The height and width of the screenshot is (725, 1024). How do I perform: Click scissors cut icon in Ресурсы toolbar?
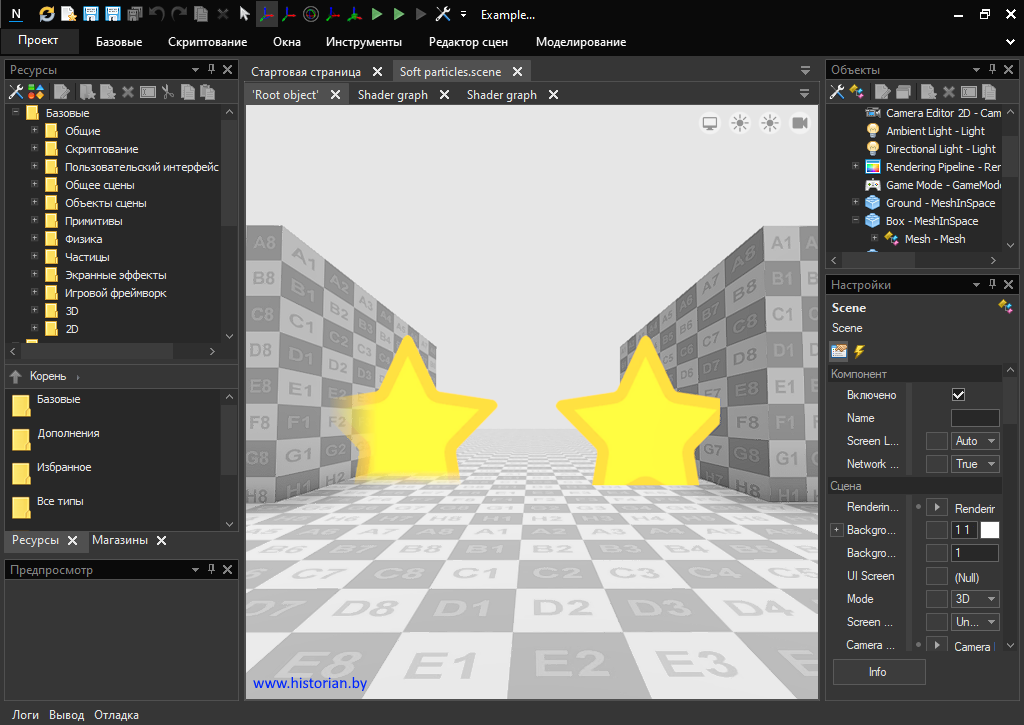coord(168,92)
